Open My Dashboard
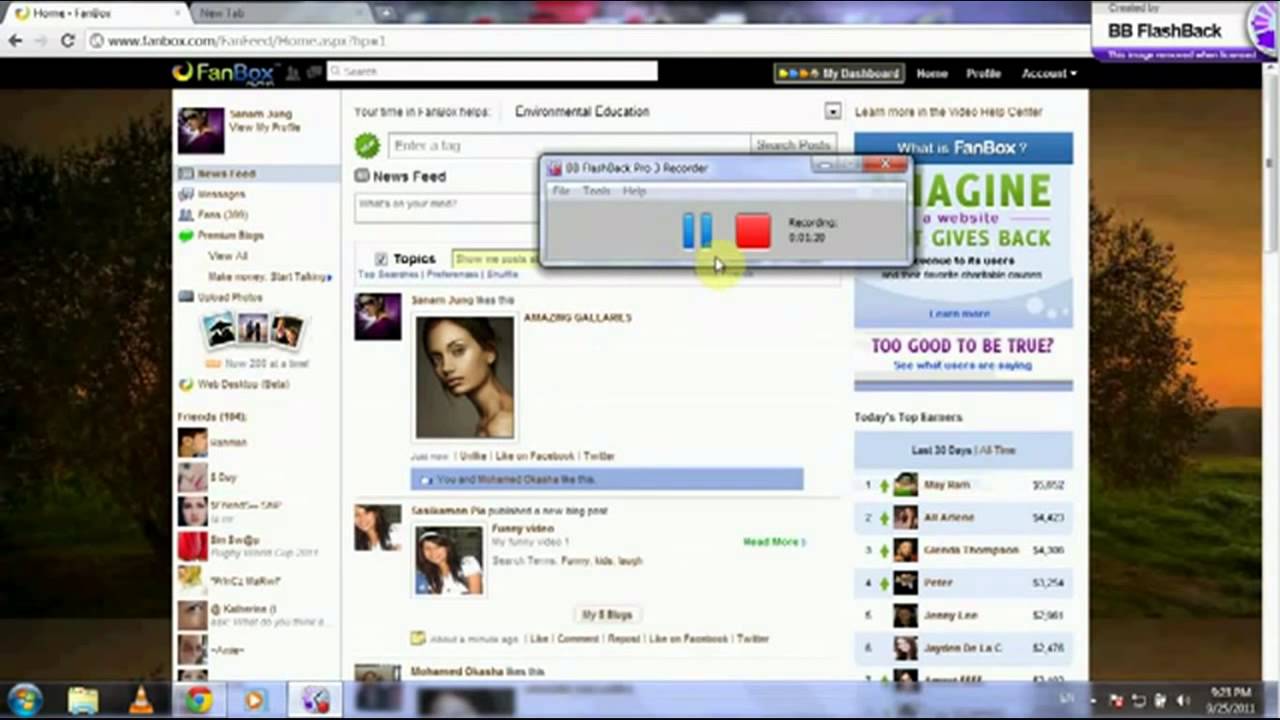The height and width of the screenshot is (720, 1280). coord(838,73)
